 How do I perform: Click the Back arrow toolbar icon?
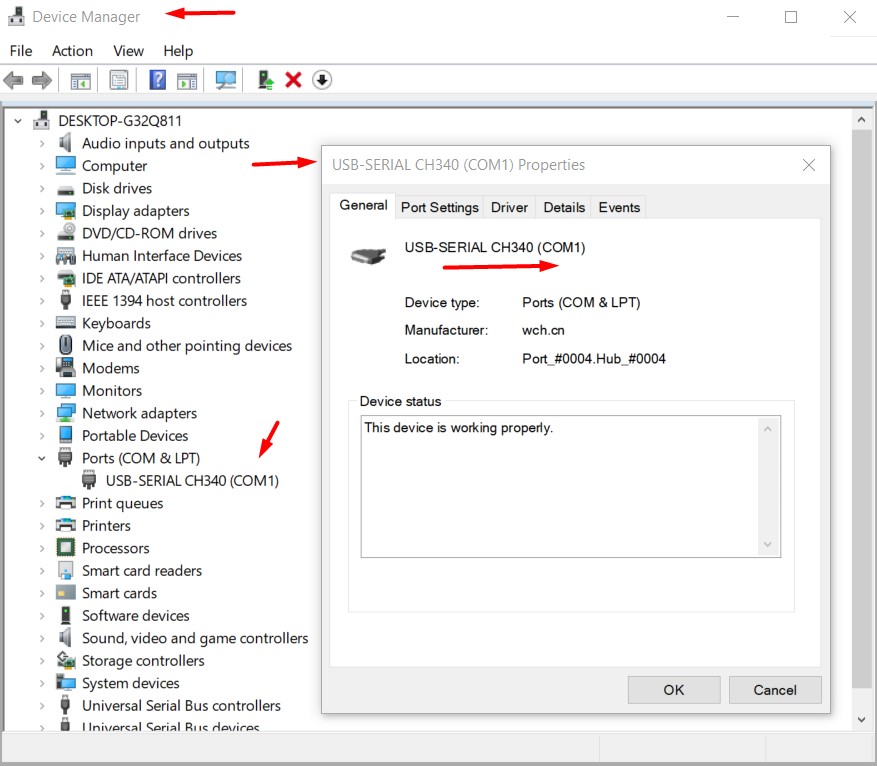pyautogui.click(x=13, y=81)
